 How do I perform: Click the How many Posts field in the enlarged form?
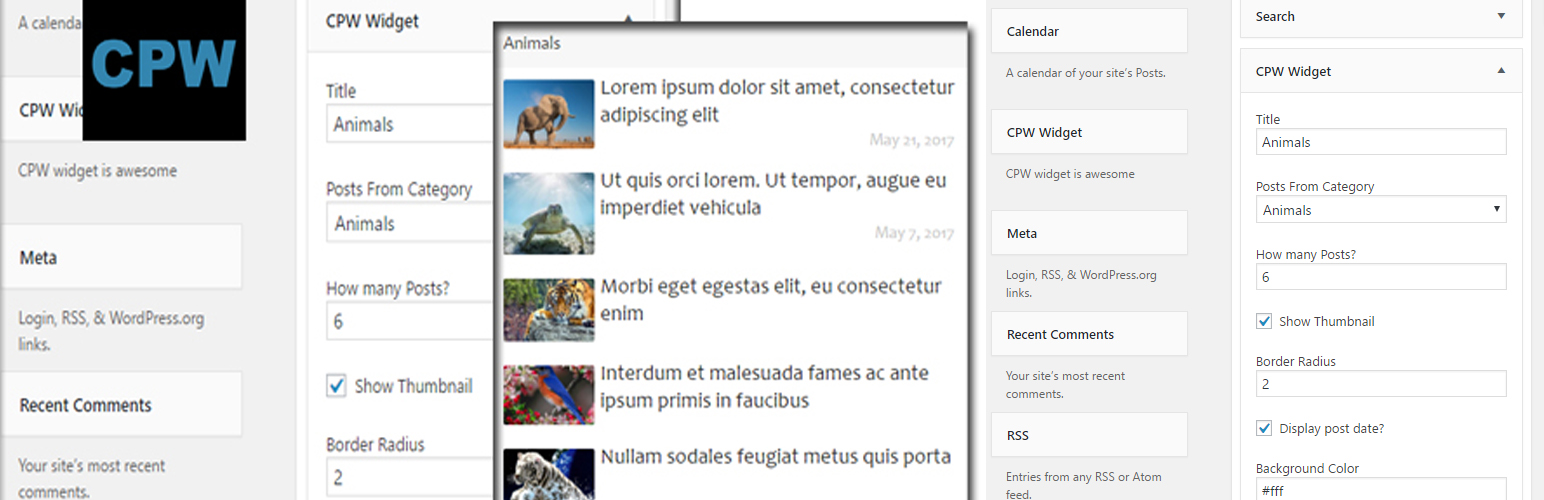[411, 322]
